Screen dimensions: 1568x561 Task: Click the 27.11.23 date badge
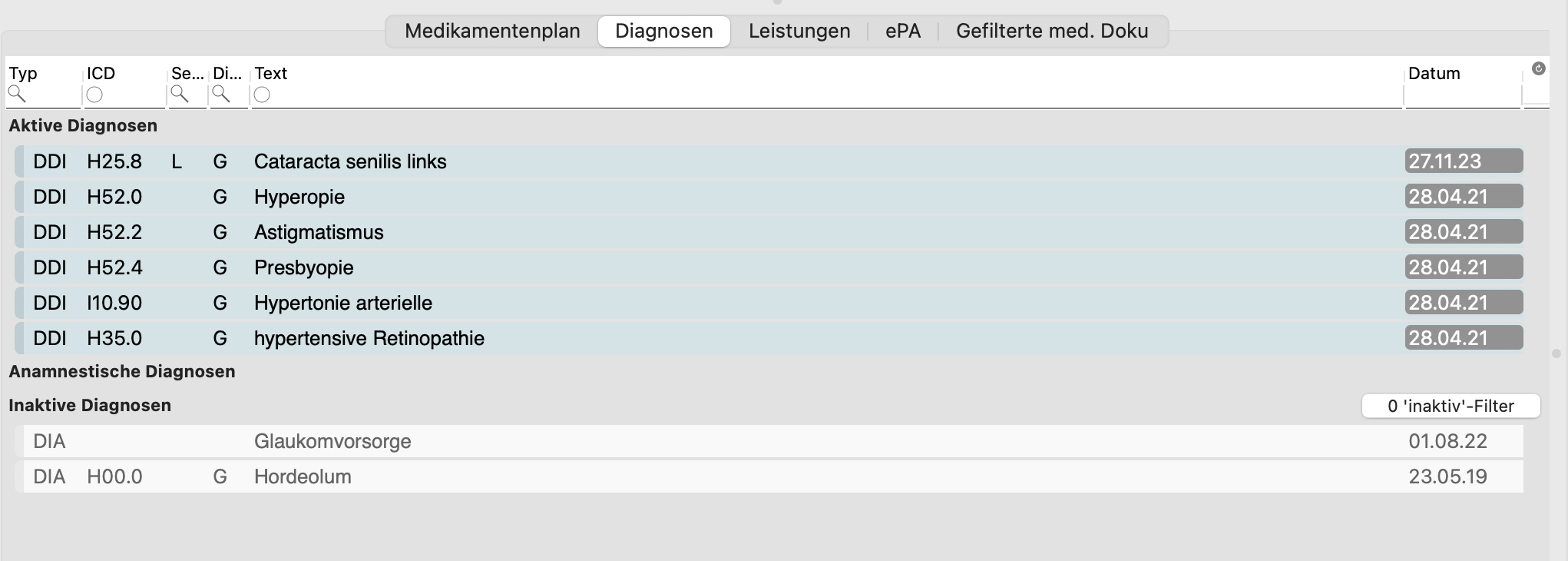pos(1464,161)
